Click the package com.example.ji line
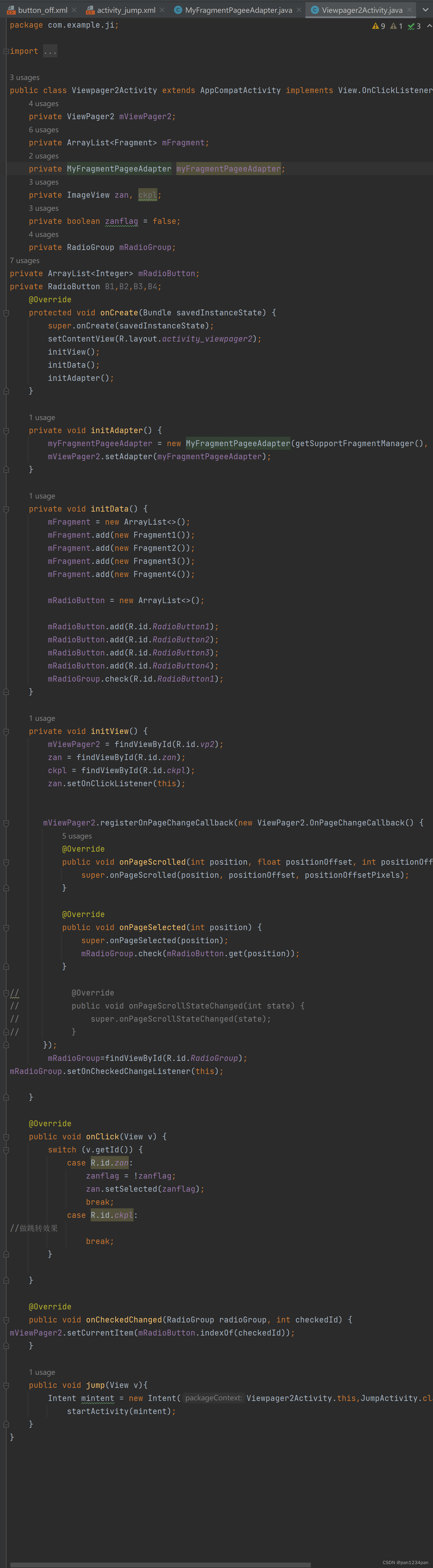433x1568 pixels. [x=64, y=25]
